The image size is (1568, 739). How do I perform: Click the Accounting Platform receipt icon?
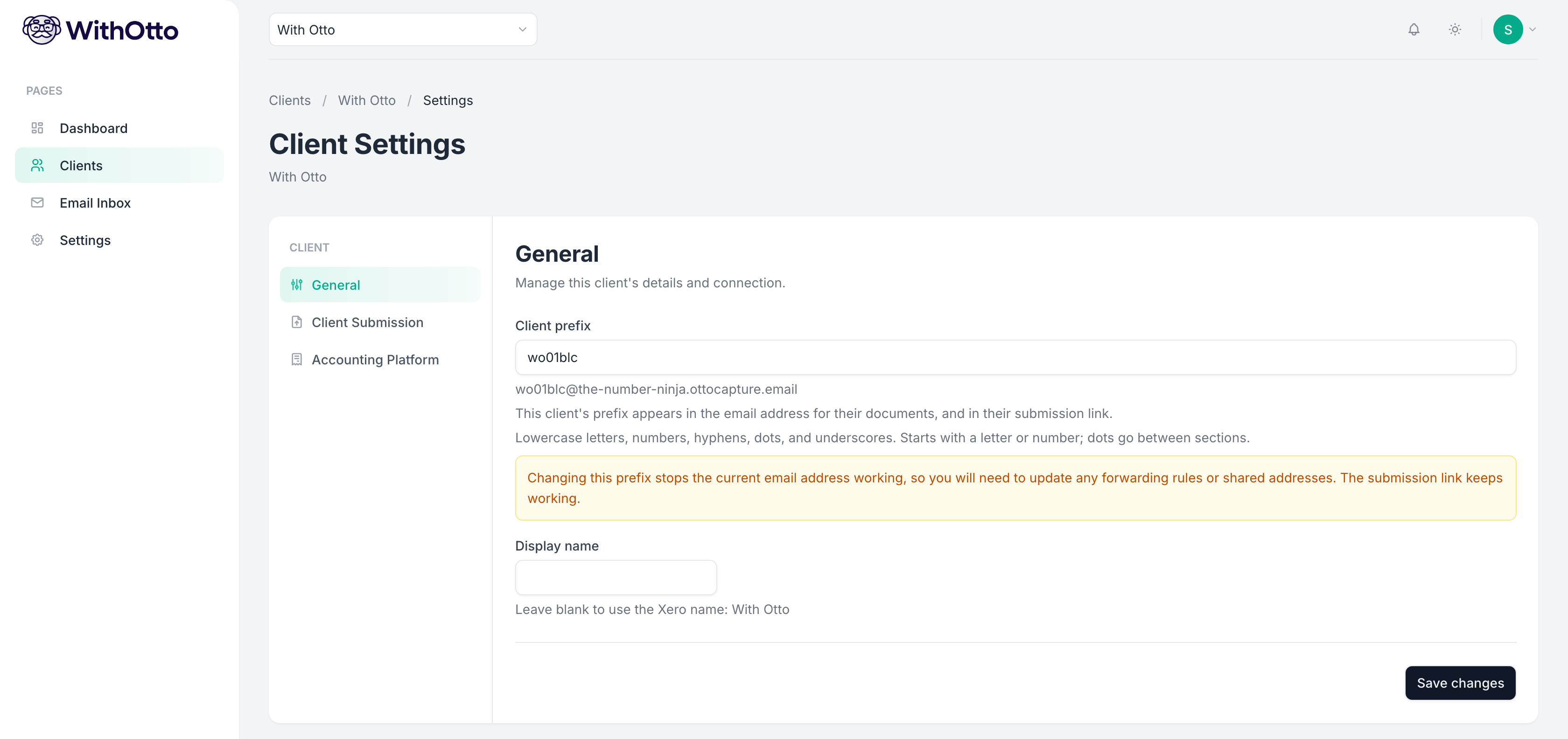296,359
